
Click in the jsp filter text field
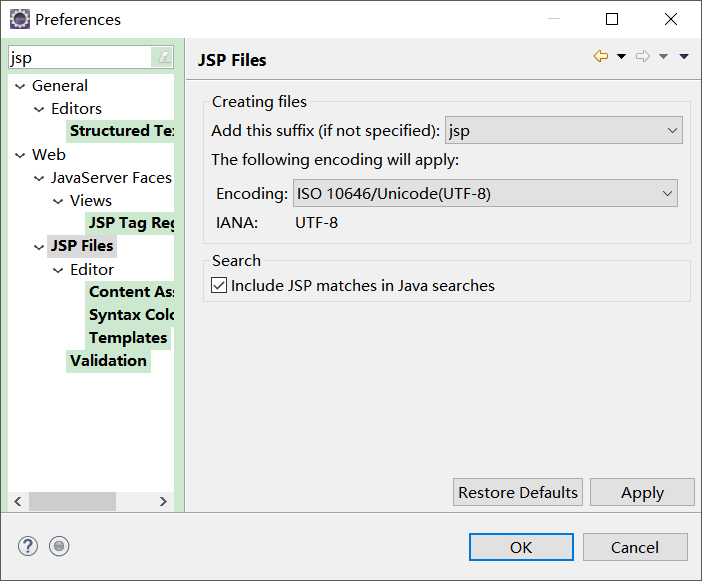click(80, 58)
